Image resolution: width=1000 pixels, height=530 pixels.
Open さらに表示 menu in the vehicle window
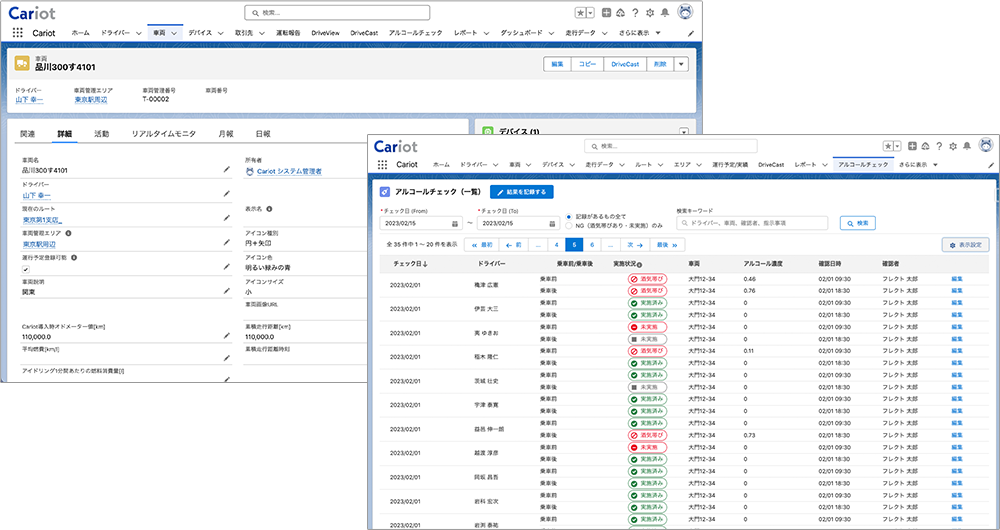coord(640,33)
